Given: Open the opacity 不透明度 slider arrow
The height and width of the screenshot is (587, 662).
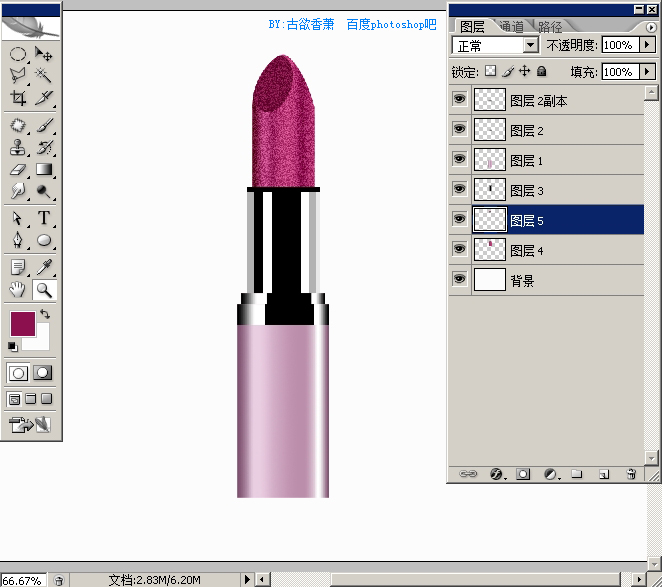Looking at the screenshot, I should click(647, 44).
